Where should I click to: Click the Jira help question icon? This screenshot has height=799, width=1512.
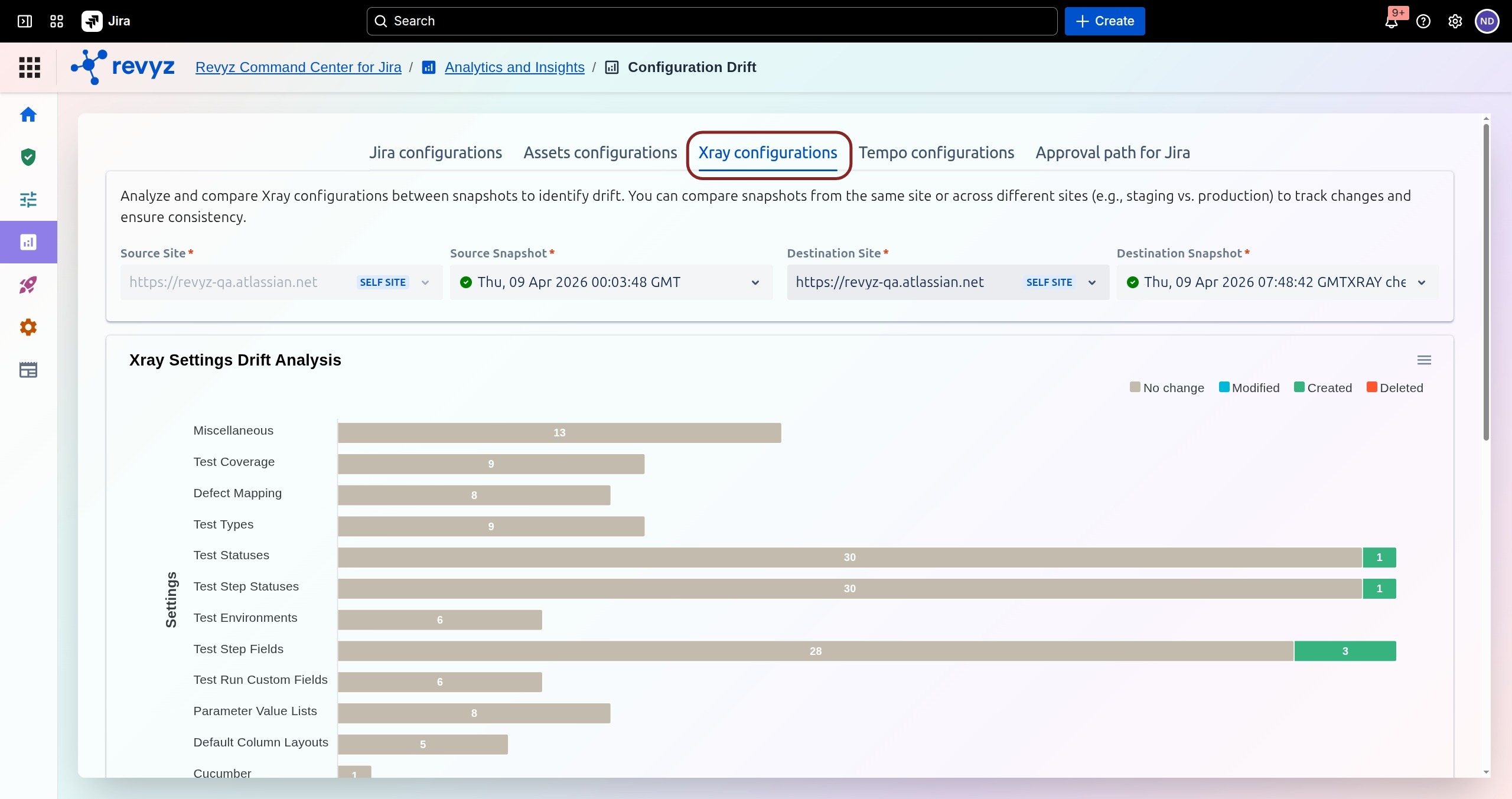(1423, 22)
